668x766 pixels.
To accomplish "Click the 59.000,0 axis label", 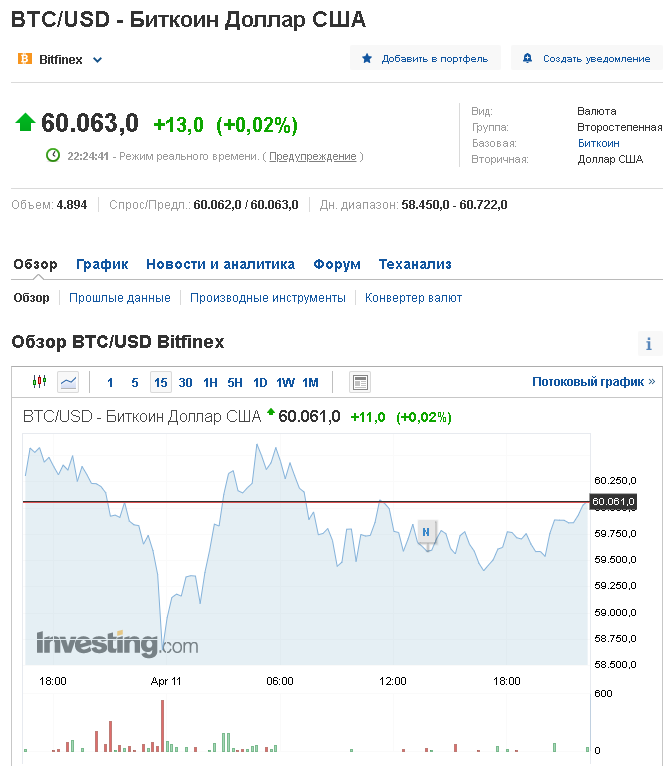I will [x=615, y=613].
